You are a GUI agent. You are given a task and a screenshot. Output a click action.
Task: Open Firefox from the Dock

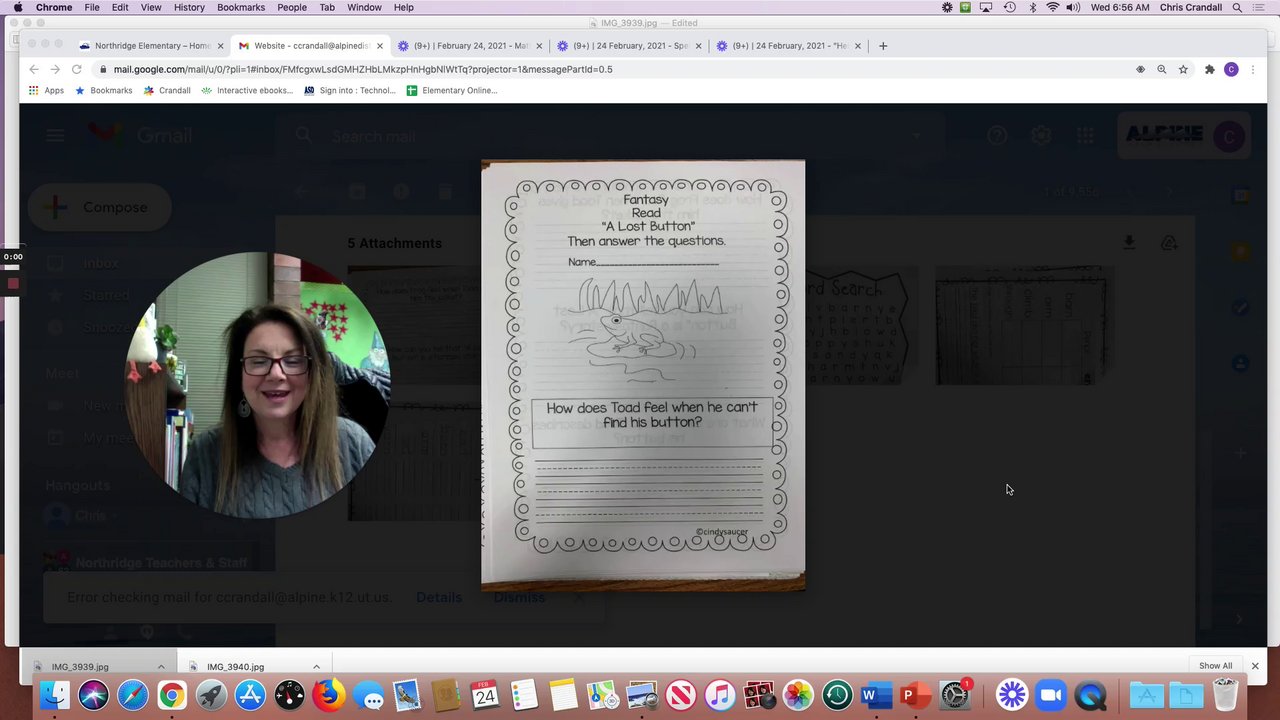click(328, 695)
